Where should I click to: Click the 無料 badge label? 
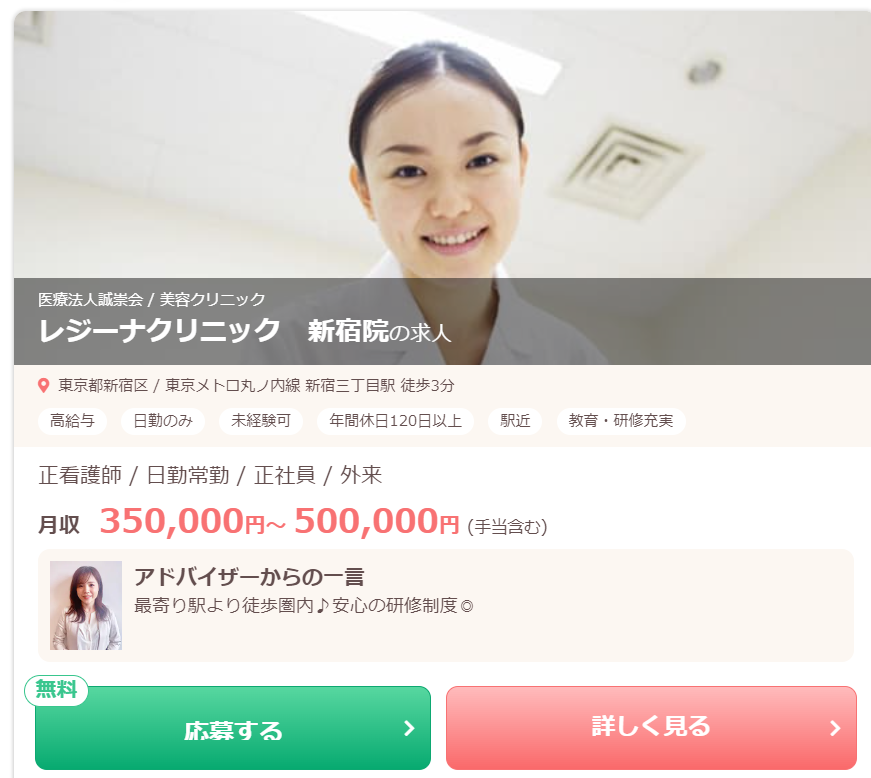56,690
